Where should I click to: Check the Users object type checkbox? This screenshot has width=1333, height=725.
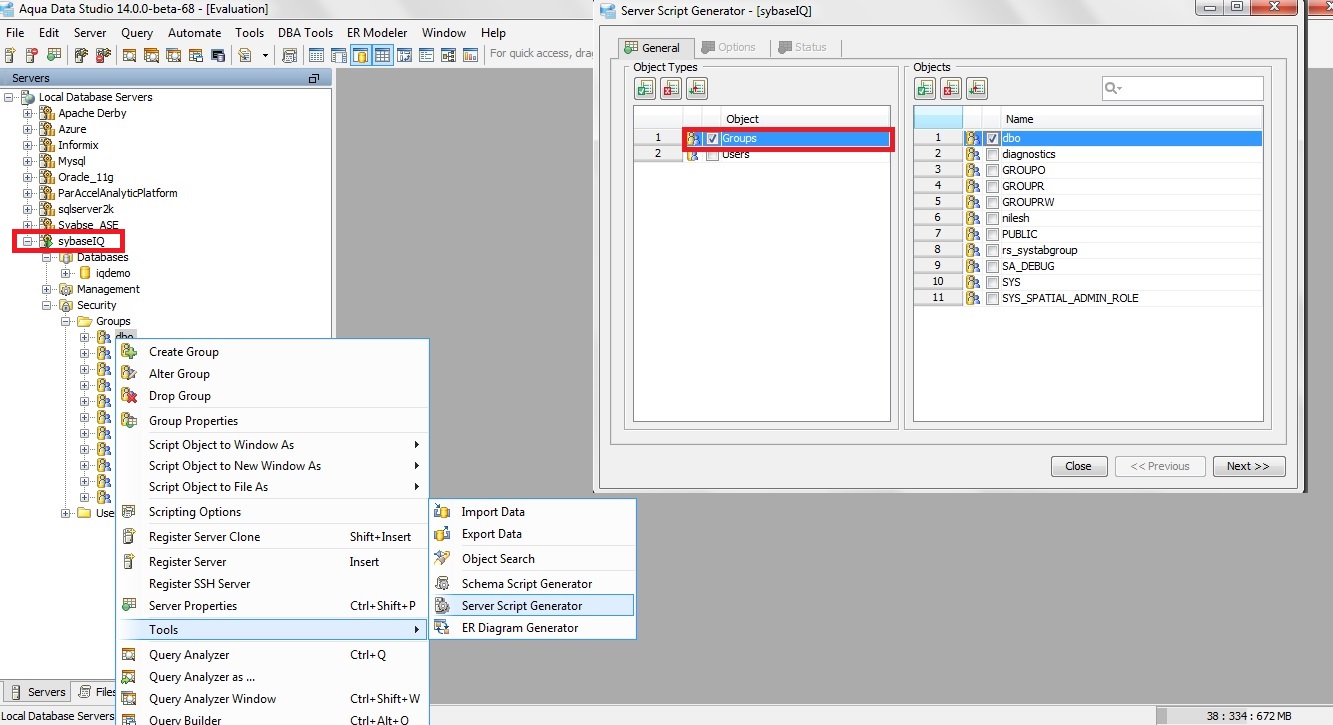click(x=713, y=155)
